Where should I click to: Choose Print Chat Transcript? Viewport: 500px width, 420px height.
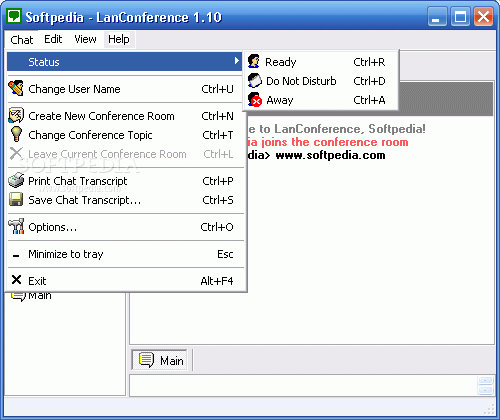pyautogui.click(x=125, y=181)
